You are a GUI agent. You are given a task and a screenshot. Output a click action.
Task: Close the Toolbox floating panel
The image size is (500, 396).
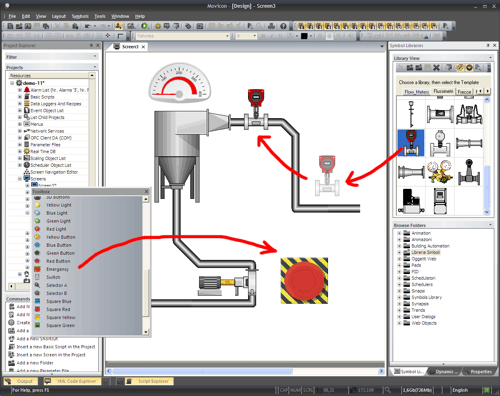(146, 191)
